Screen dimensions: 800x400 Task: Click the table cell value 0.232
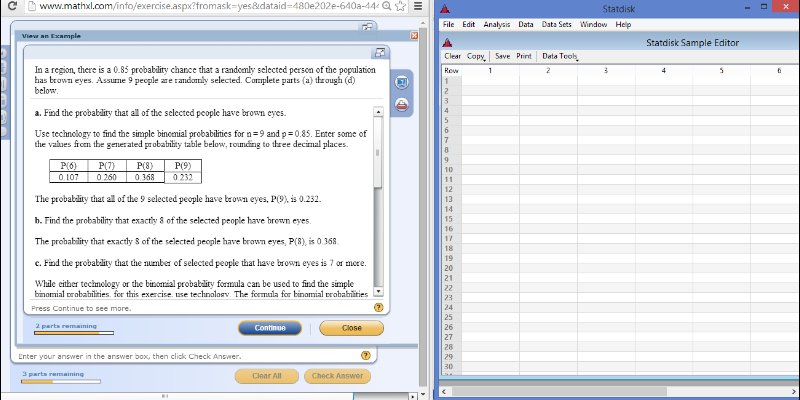pos(183,178)
